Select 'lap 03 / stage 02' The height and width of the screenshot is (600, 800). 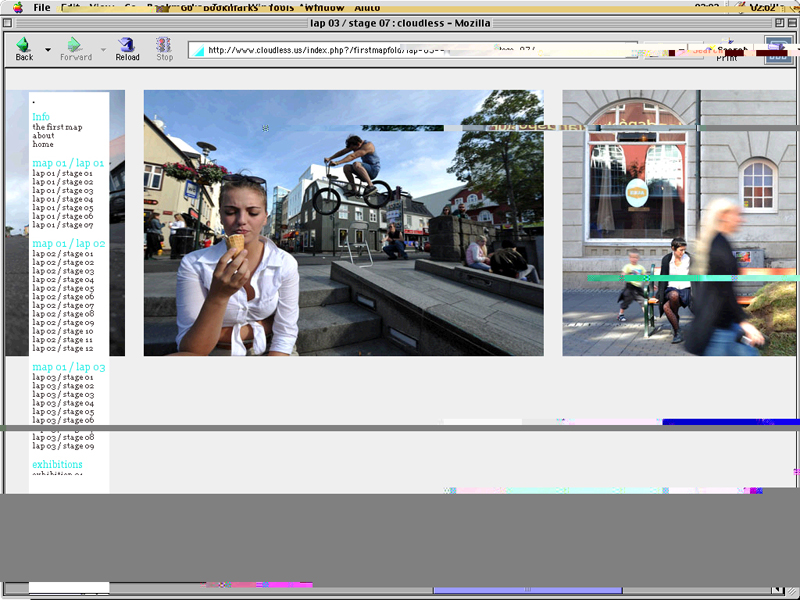63,386
